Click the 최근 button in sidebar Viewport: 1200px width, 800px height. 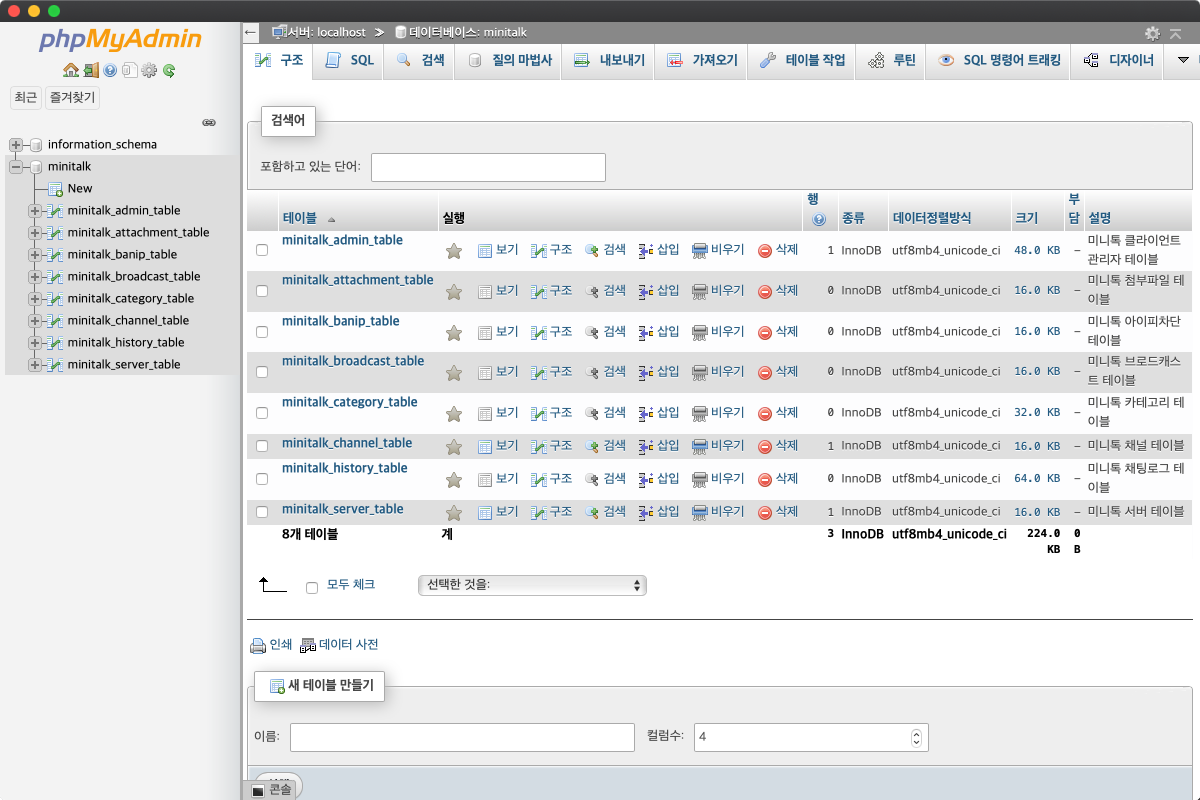(25, 97)
